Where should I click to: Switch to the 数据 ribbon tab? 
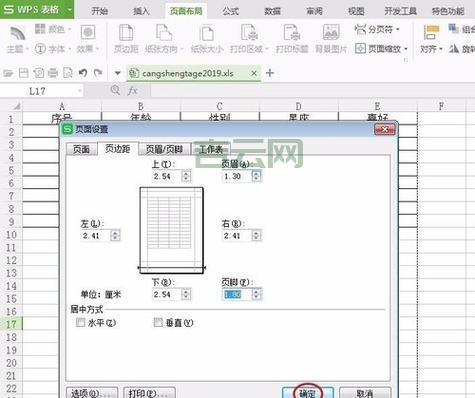[272, 11]
